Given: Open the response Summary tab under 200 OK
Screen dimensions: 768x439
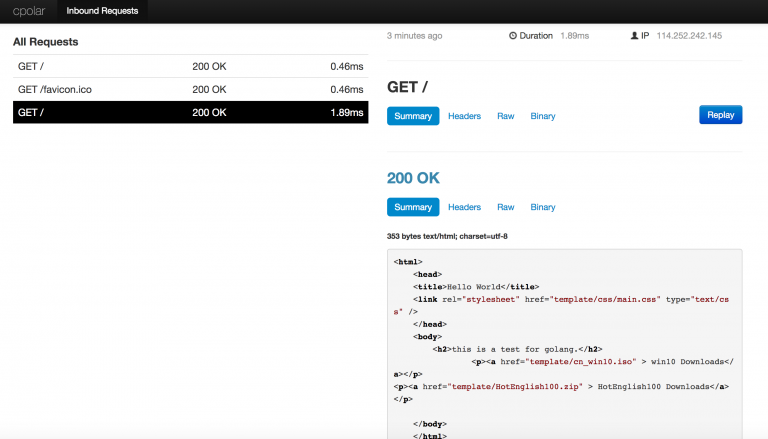Looking at the screenshot, I should click(412, 207).
